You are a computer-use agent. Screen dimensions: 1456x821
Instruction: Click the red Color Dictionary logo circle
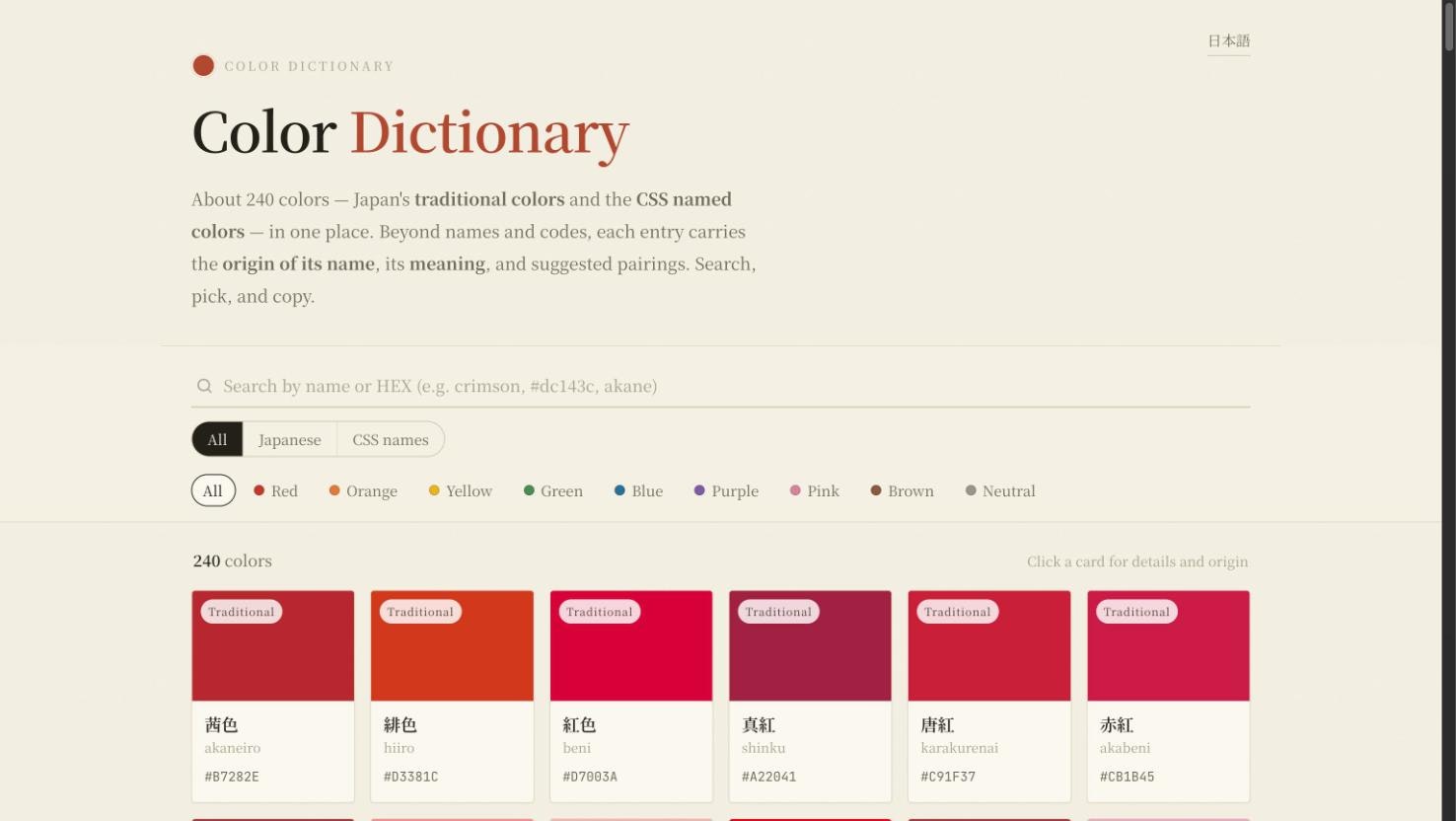[x=203, y=66]
